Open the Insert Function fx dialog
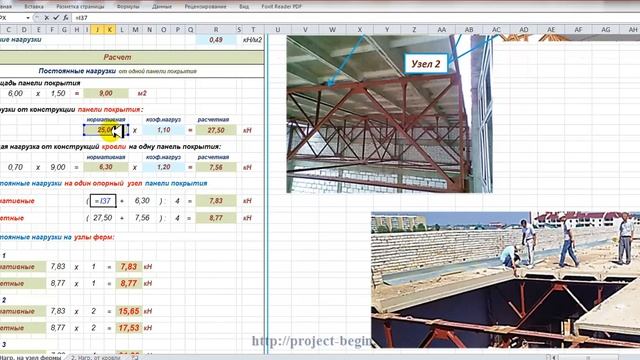The image size is (640, 360). 65,18
